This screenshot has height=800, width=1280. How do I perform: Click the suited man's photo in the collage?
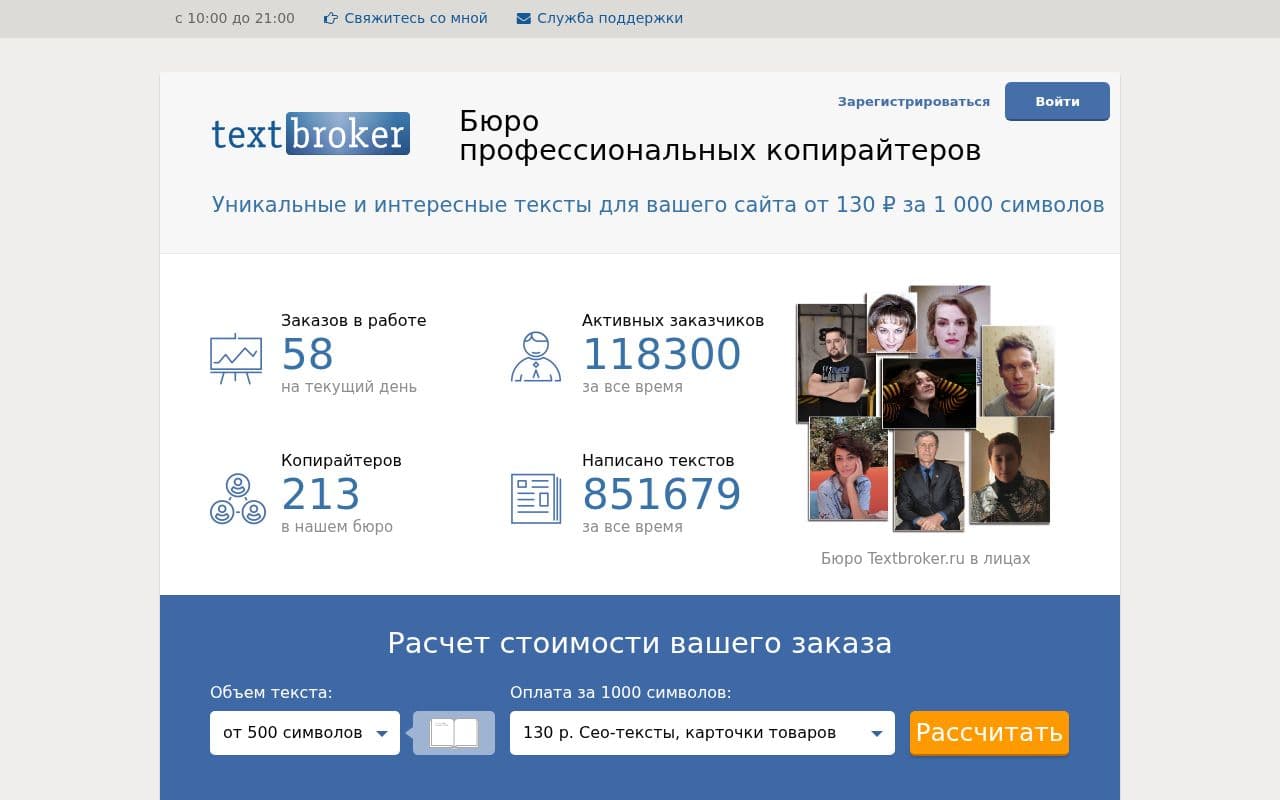[930, 480]
